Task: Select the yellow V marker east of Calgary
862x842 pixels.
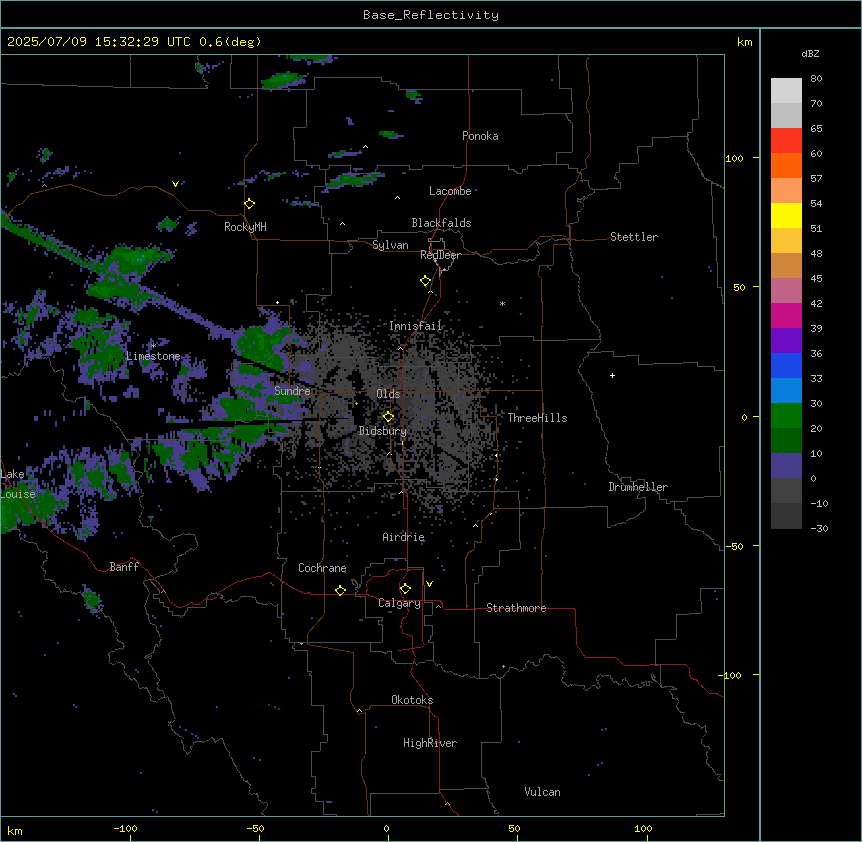Action: click(429, 584)
